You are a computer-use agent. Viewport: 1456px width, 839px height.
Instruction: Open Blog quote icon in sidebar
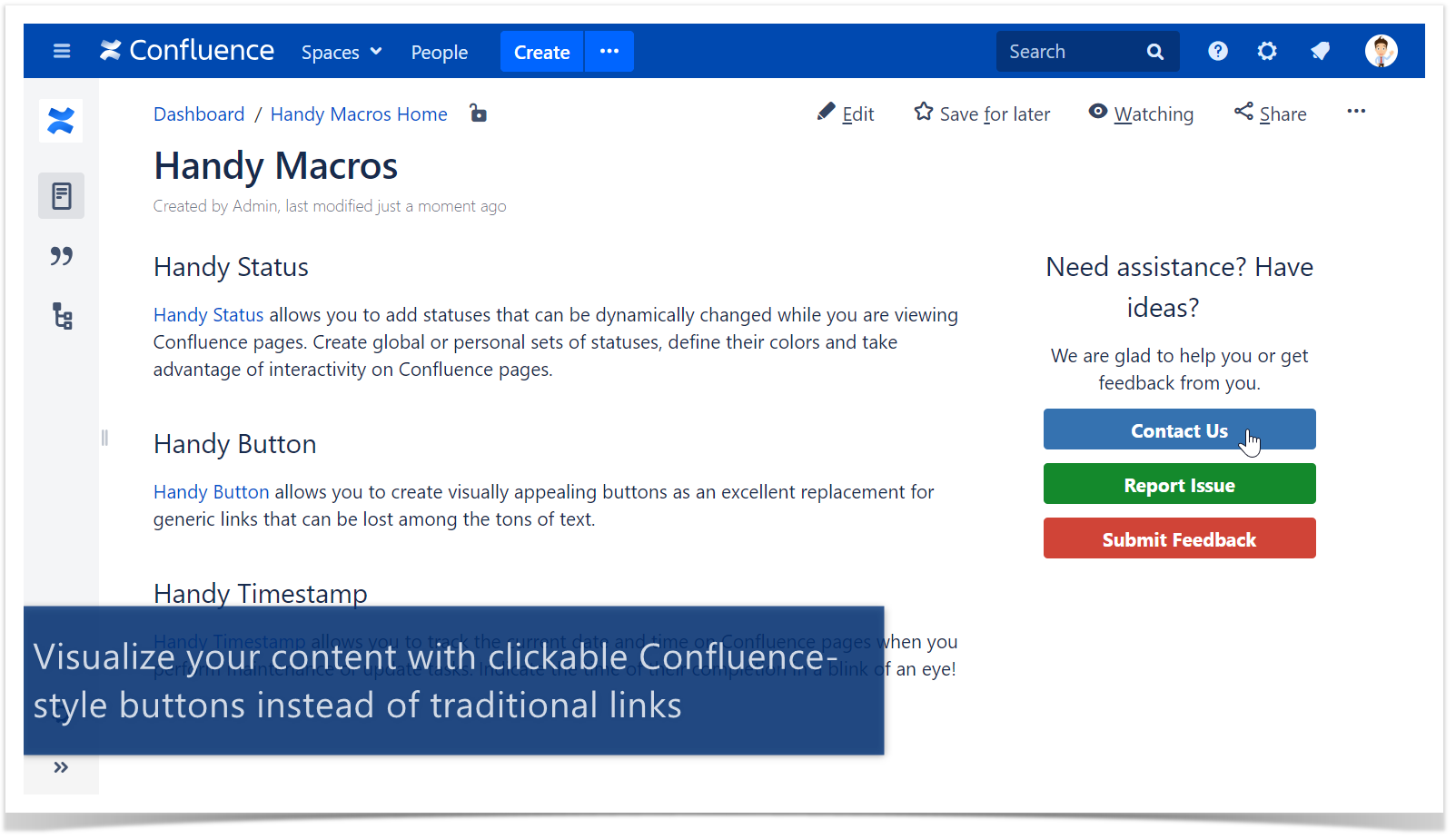tap(62, 257)
